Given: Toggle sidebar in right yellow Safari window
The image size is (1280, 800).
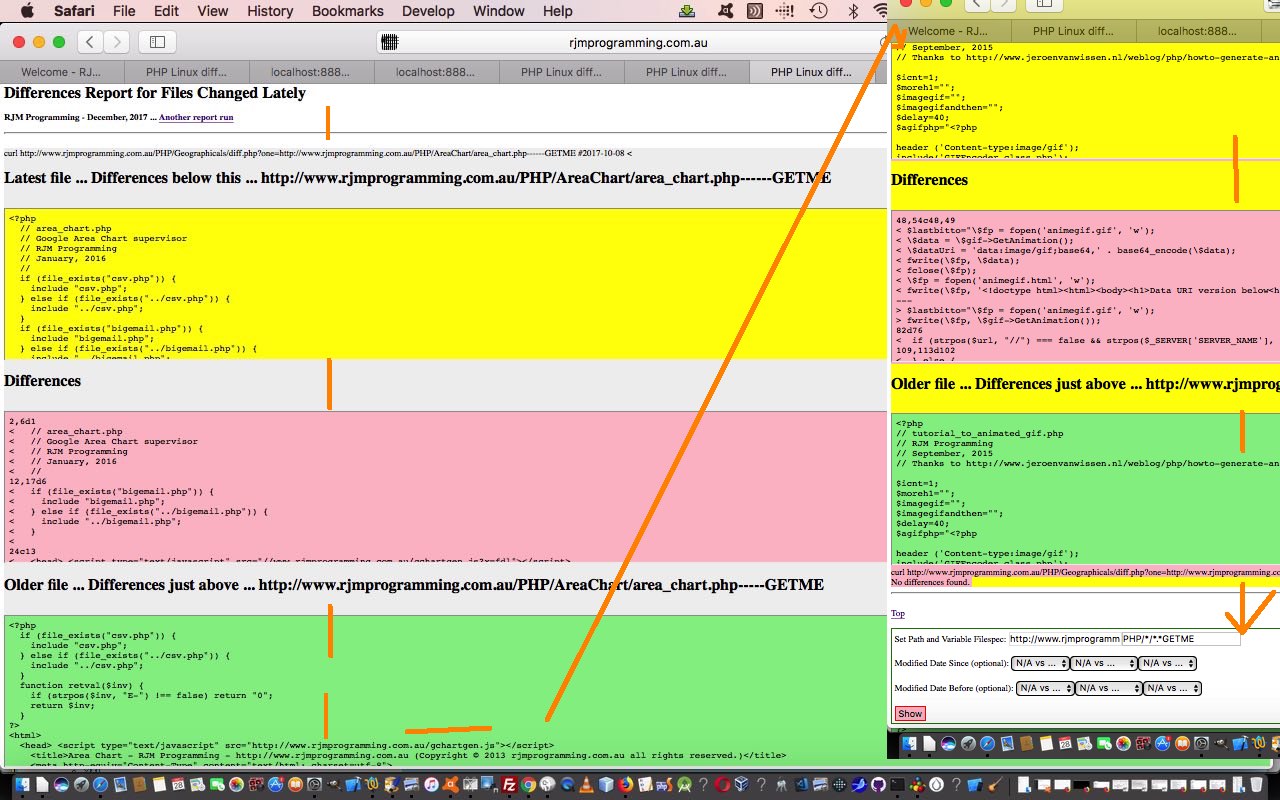Looking at the screenshot, I should [1044, 4].
